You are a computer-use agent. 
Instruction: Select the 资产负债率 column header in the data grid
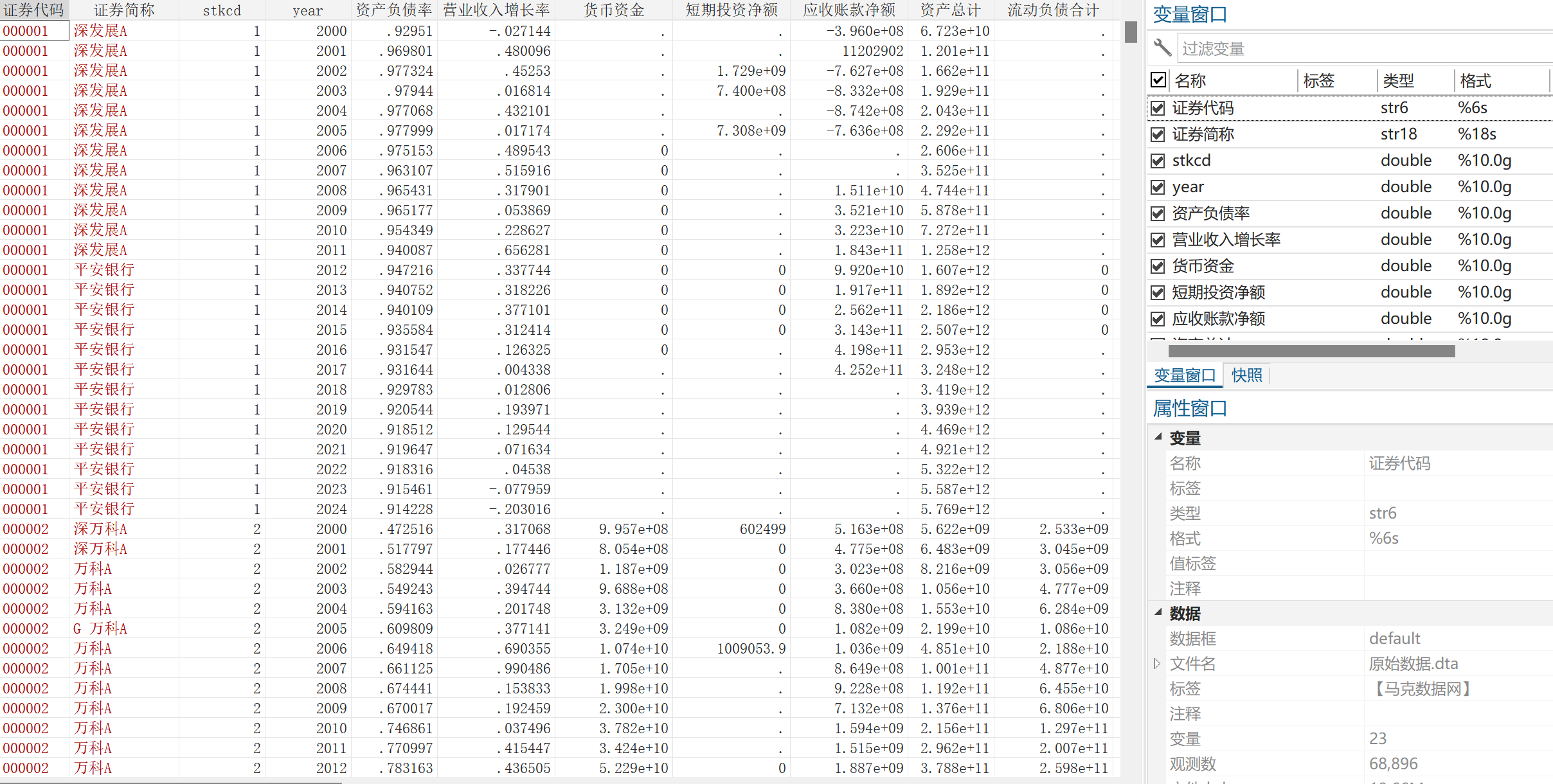click(x=393, y=10)
